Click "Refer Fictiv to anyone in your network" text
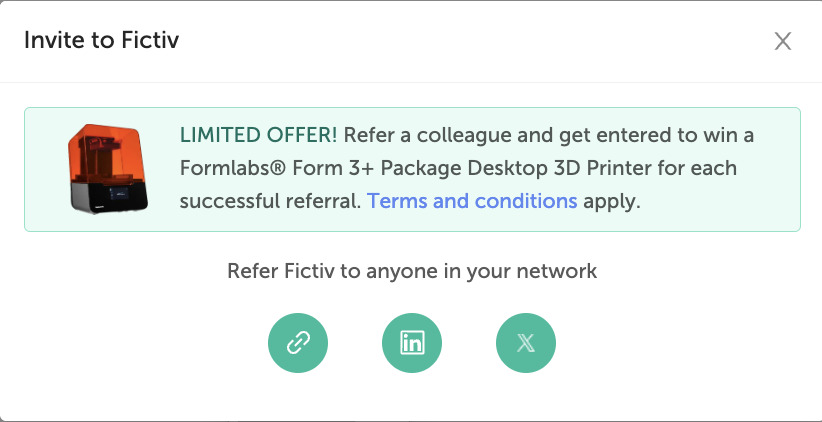Image resolution: width=822 pixels, height=422 pixels. coord(412,271)
